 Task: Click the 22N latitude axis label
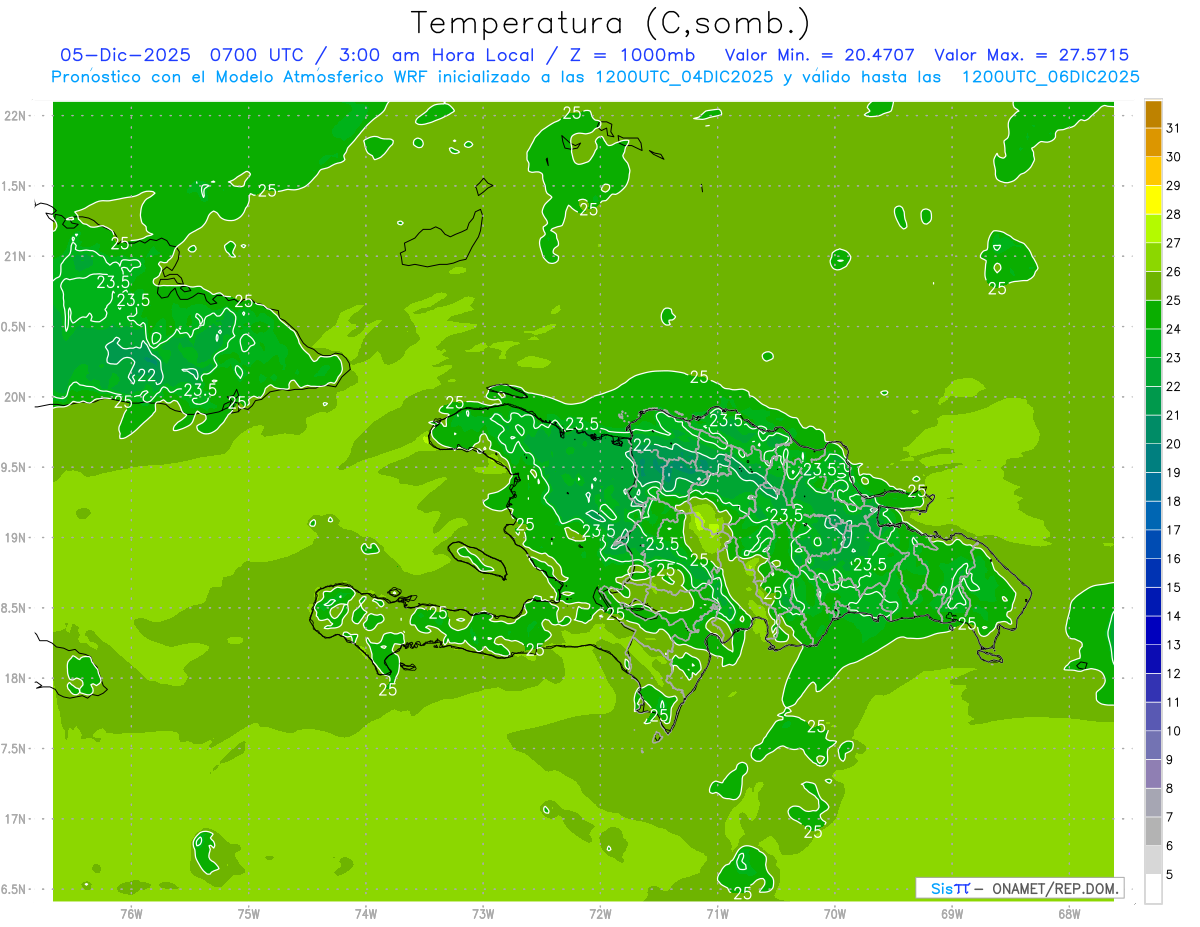pos(15,116)
